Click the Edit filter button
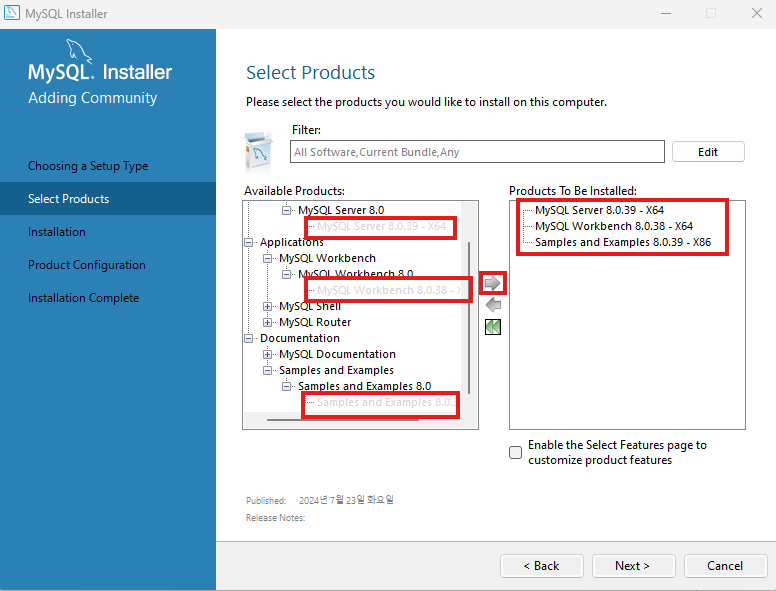Viewport: 776px width, 591px height. tap(708, 152)
